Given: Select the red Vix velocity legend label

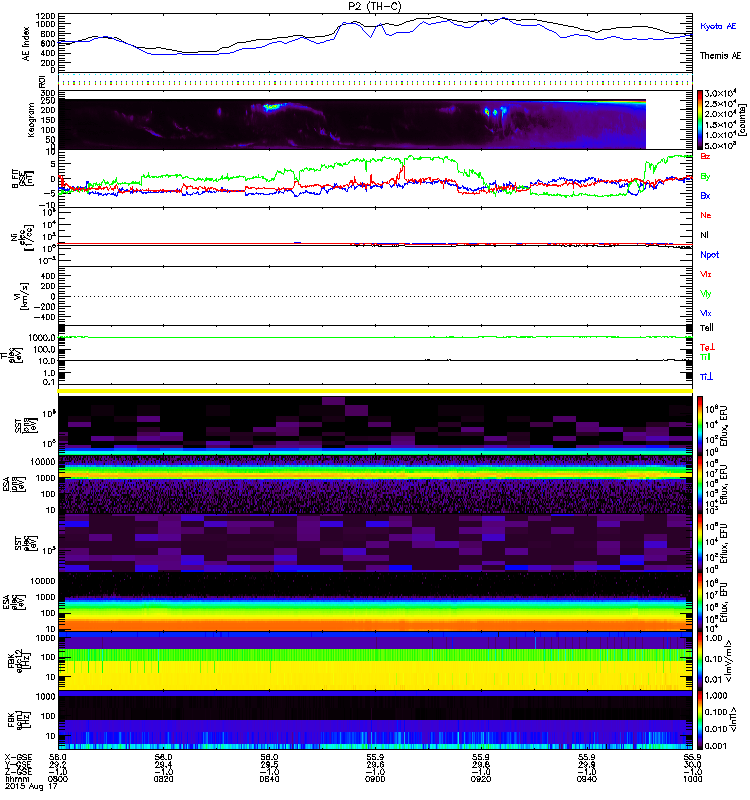Looking at the screenshot, I should pyautogui.click(x=706, y=274).
